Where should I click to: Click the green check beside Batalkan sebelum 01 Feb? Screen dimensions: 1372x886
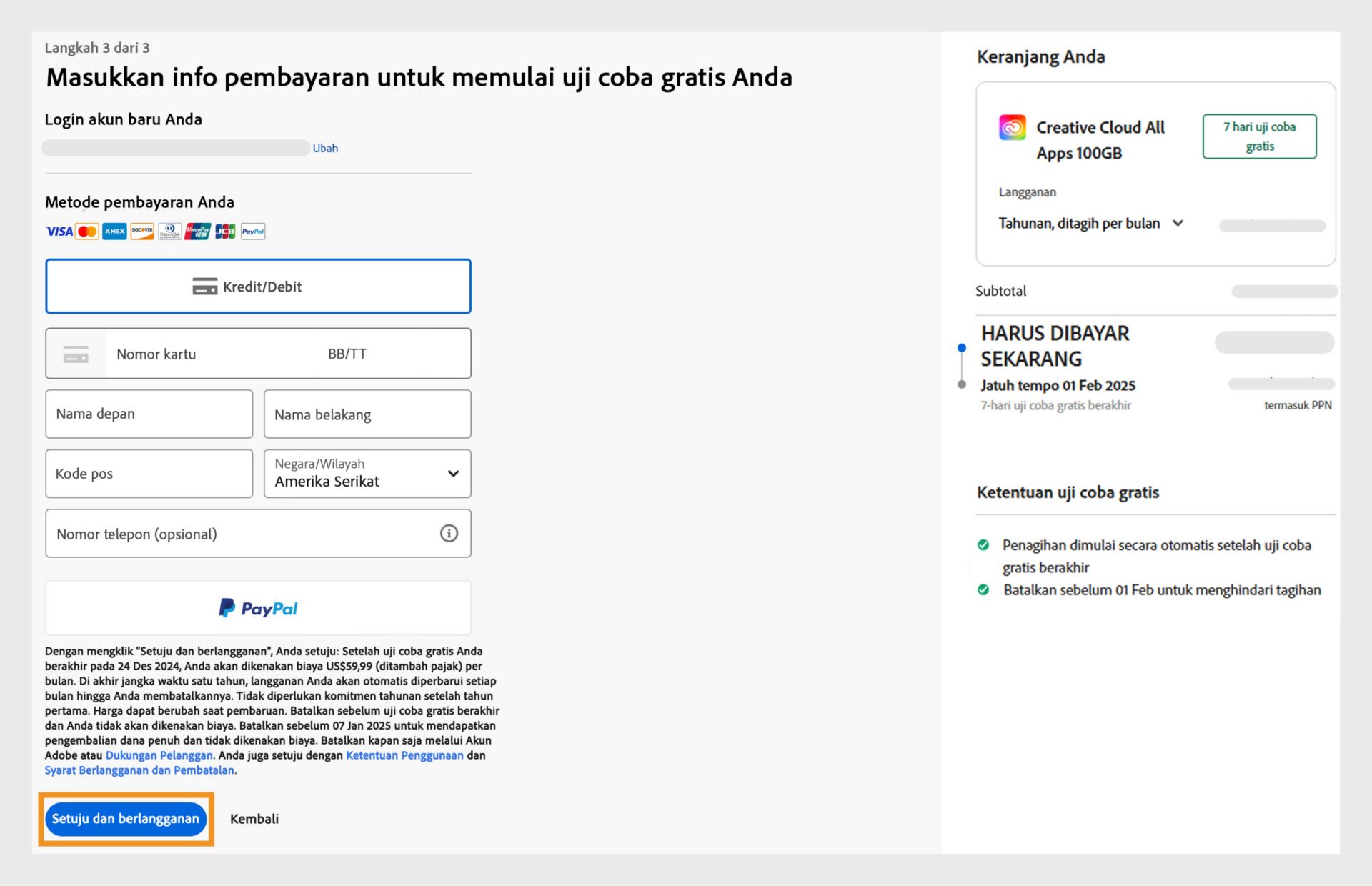(x=983, y=590)
